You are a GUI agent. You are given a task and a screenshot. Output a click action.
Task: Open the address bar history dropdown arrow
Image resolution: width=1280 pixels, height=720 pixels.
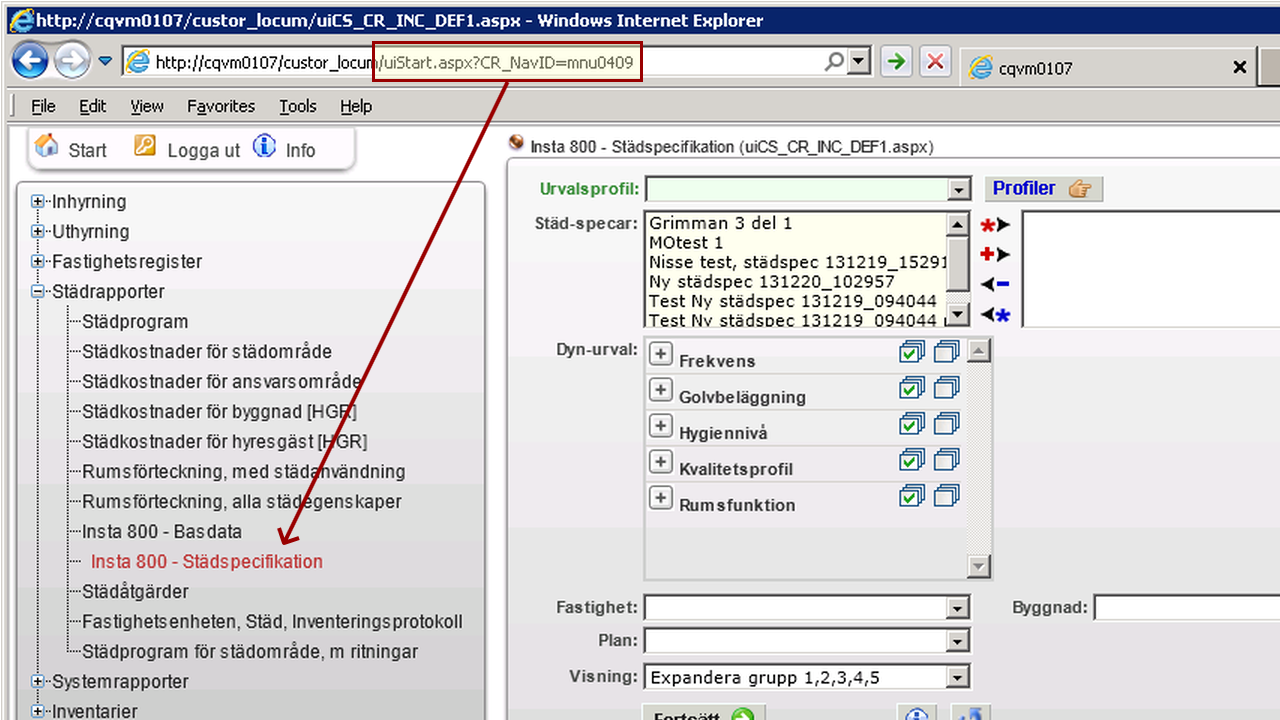point(859,62)
